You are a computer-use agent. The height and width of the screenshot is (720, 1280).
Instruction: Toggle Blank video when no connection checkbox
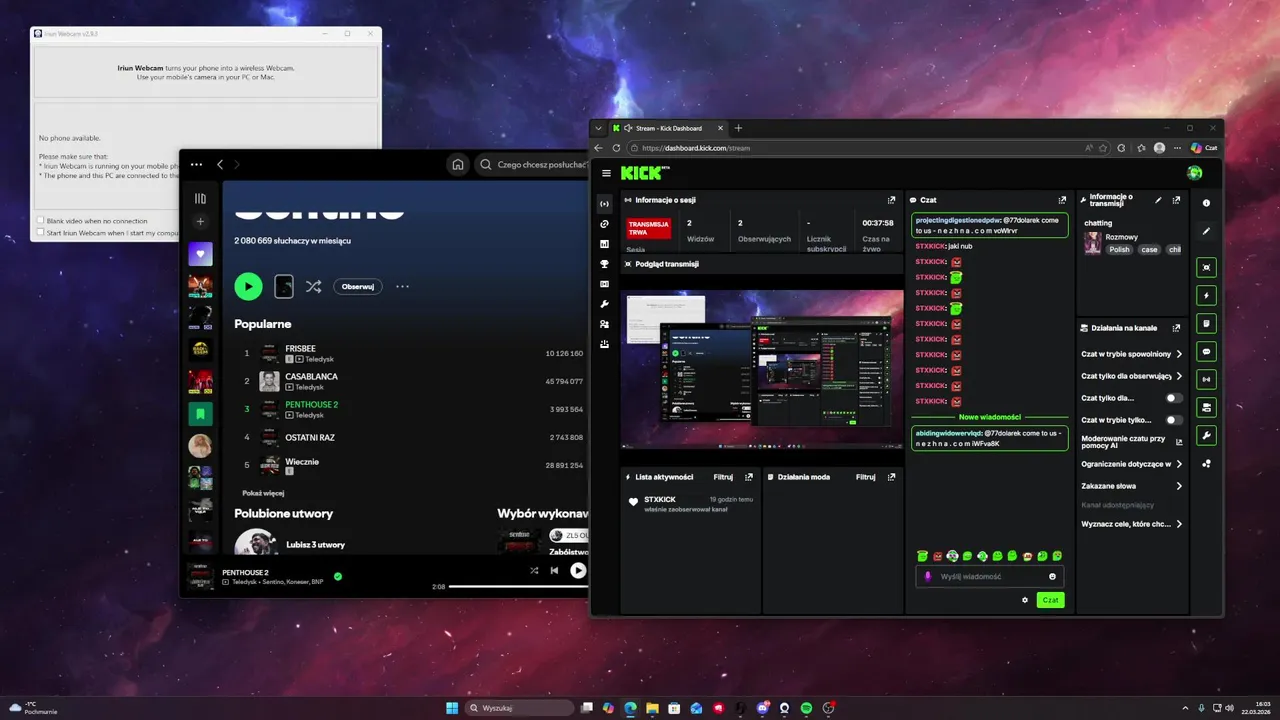(40, 221)
